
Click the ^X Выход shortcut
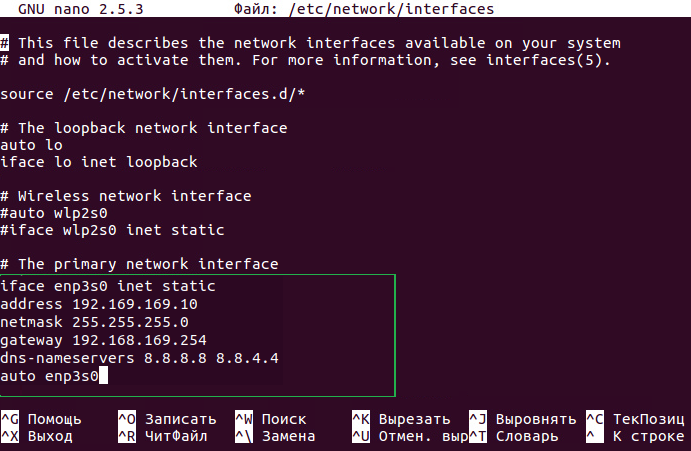coord(37,436)
